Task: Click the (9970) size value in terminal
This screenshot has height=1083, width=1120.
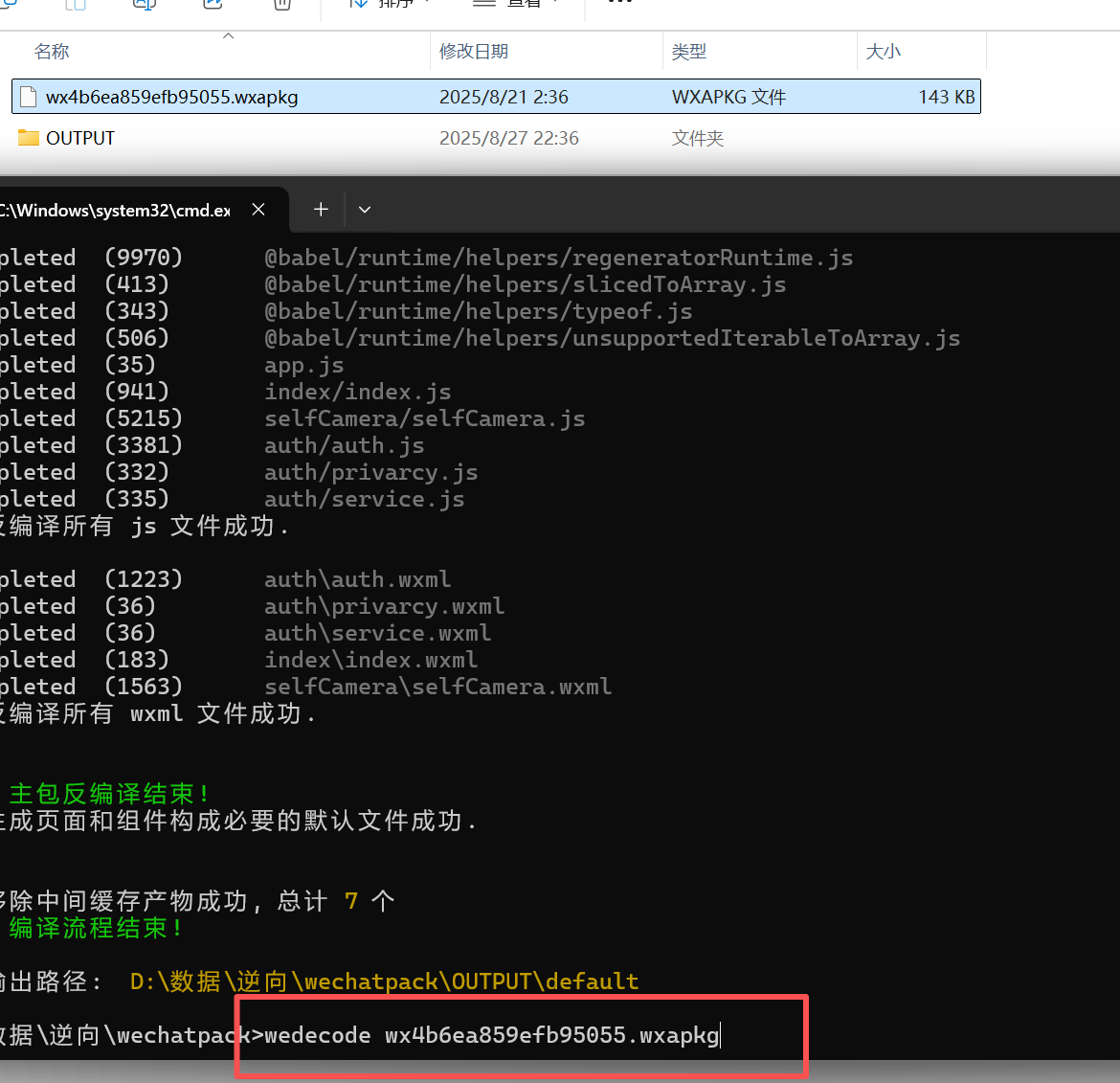Action: (x=144, y=258)
